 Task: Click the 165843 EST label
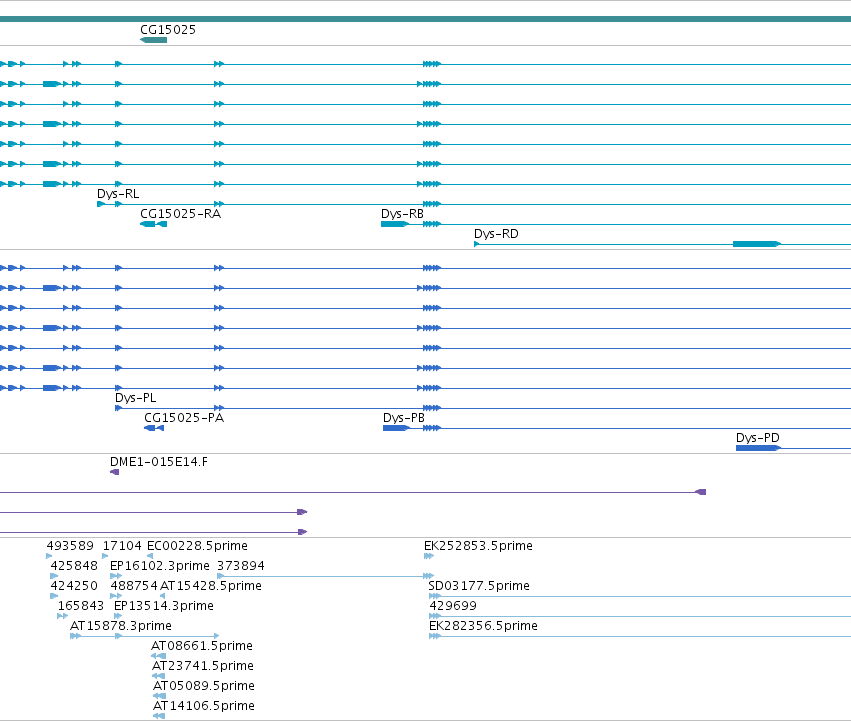pyautogui.click(x=80, y=606)
